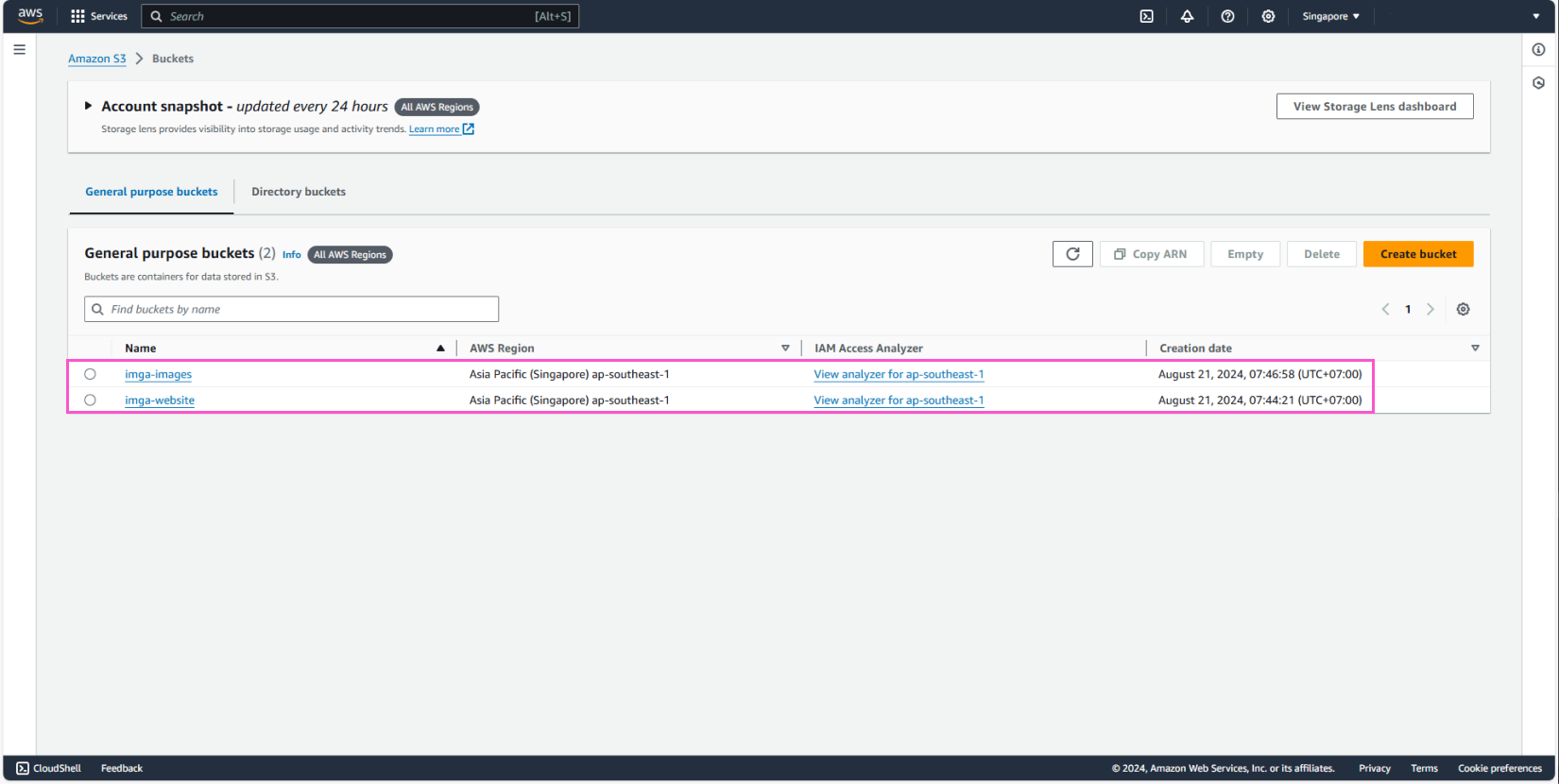Image resolution: width=1559 pixels, height=784 pixels.
Task: Toggle the left hamburger navigation menu
Action: point(19,49)
